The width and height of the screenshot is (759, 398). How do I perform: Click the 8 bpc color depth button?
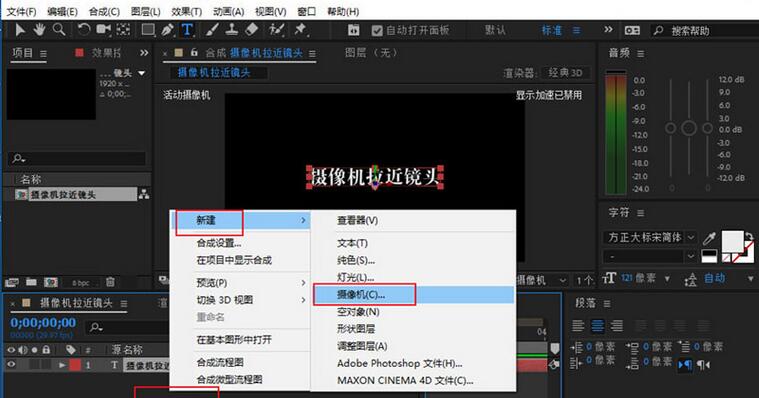click(81, 282)
